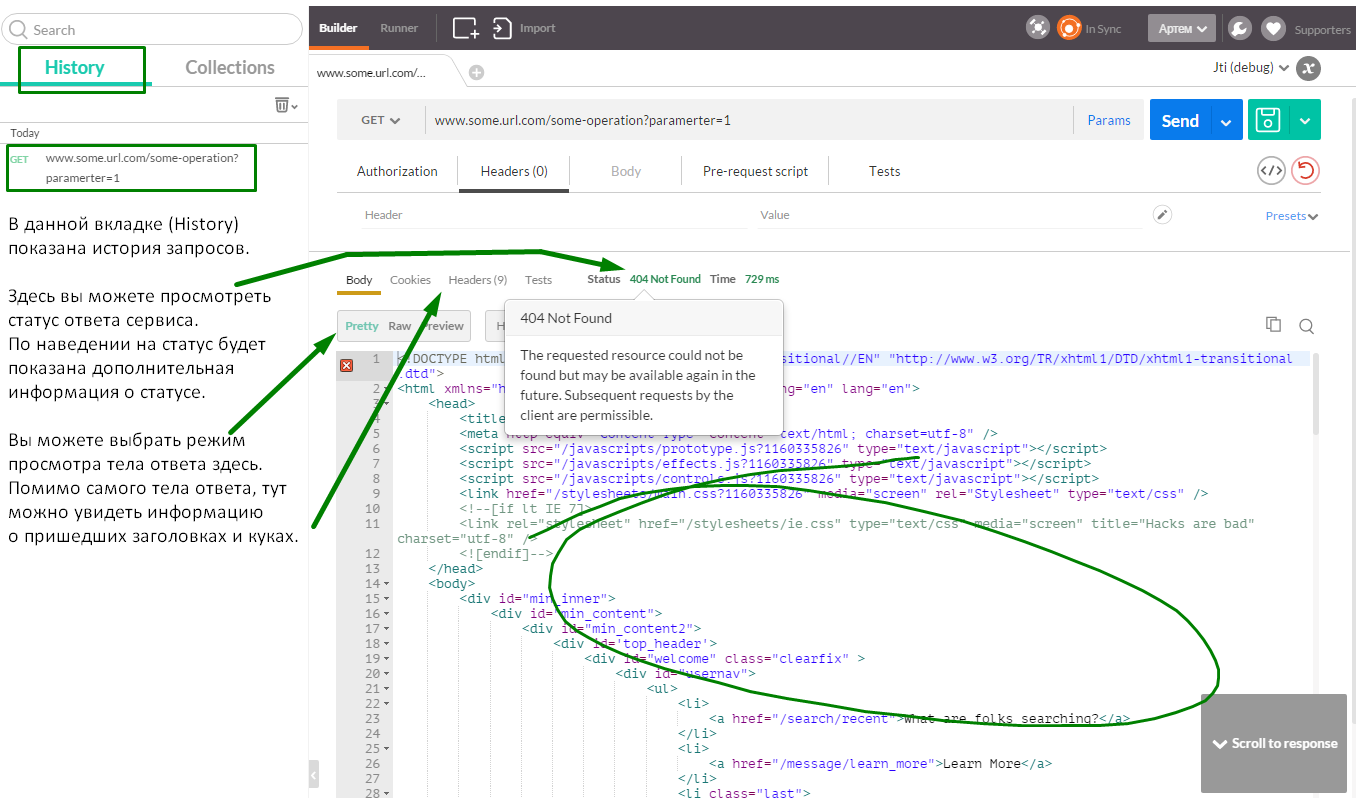Click the save floppy disk icon
Screen dimensions: 1356x798
pyautogui.click(x=1268, y=120)
